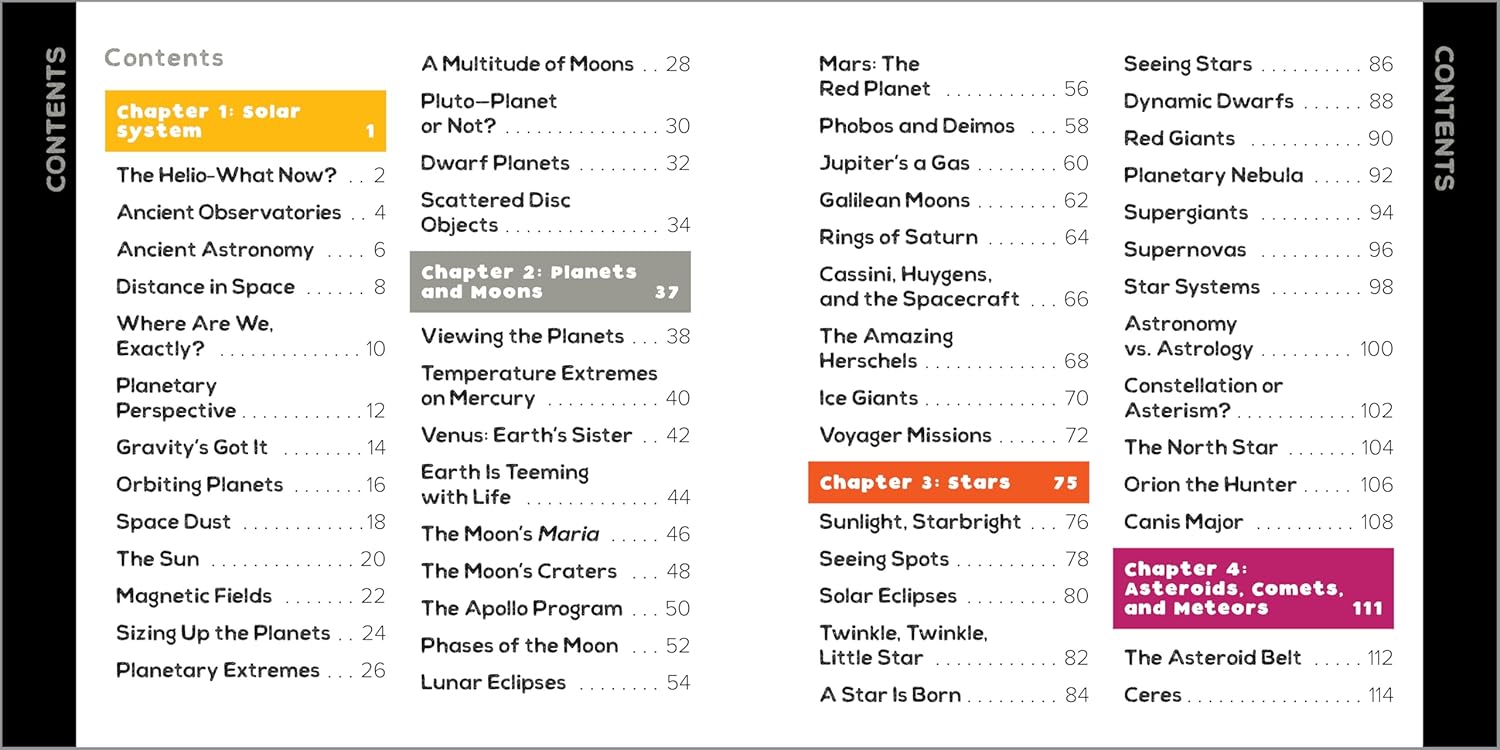
Task: Select the Lunar Eclipses entry
Action: tap(555, 683)
